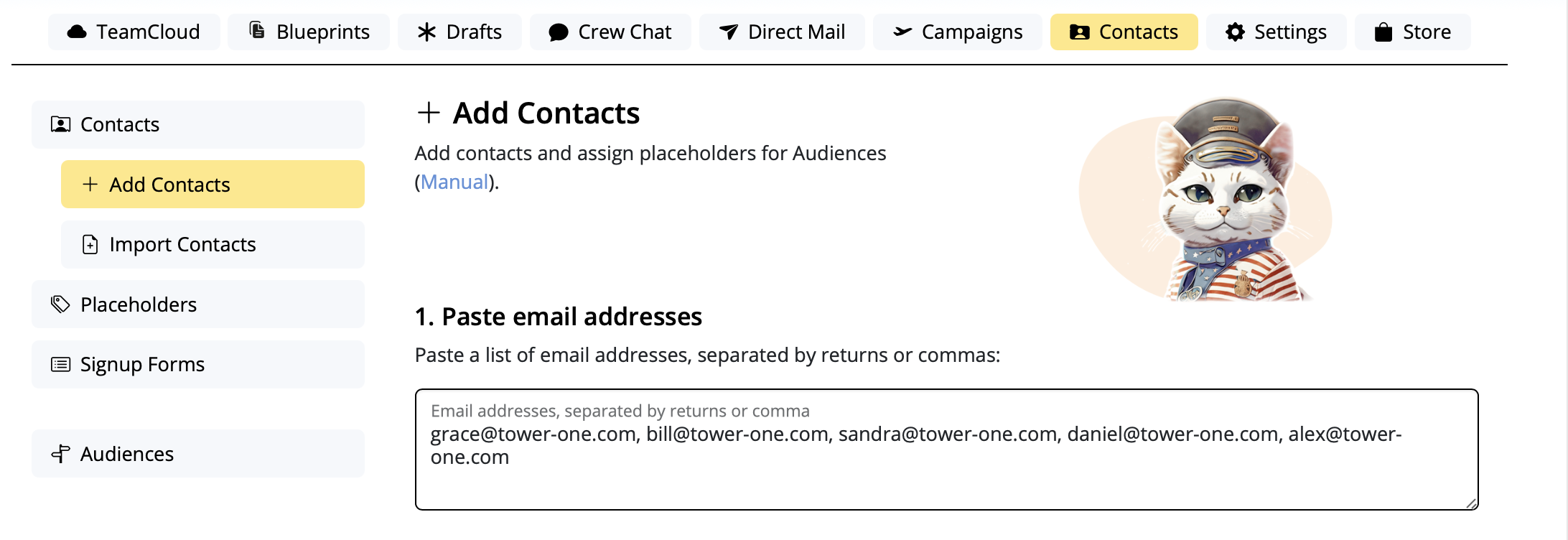Click the Store shopping bag icon
Screen dimensions: 1568x540
coord(1383,32)
